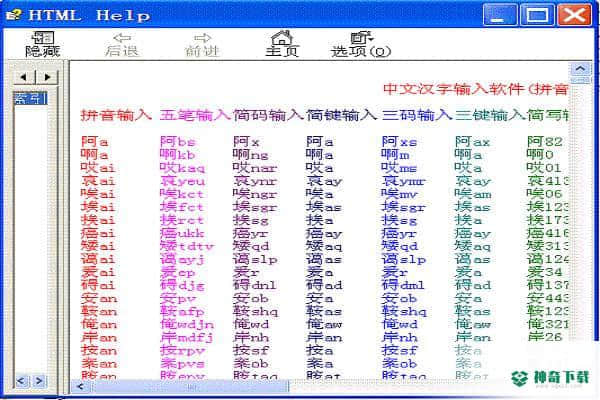This screenshot has width=600, height=400.
Task: Click right tab-scroll arrow in navigation pane
Action: 47,77
